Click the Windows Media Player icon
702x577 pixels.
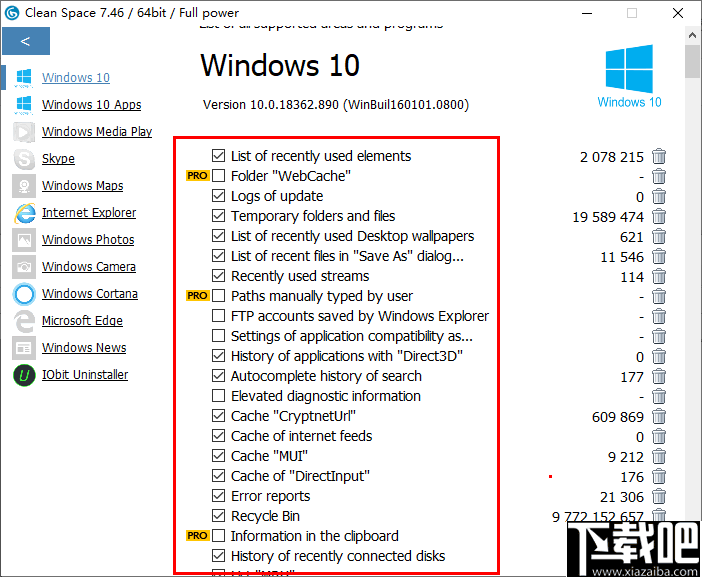(23, 132)
